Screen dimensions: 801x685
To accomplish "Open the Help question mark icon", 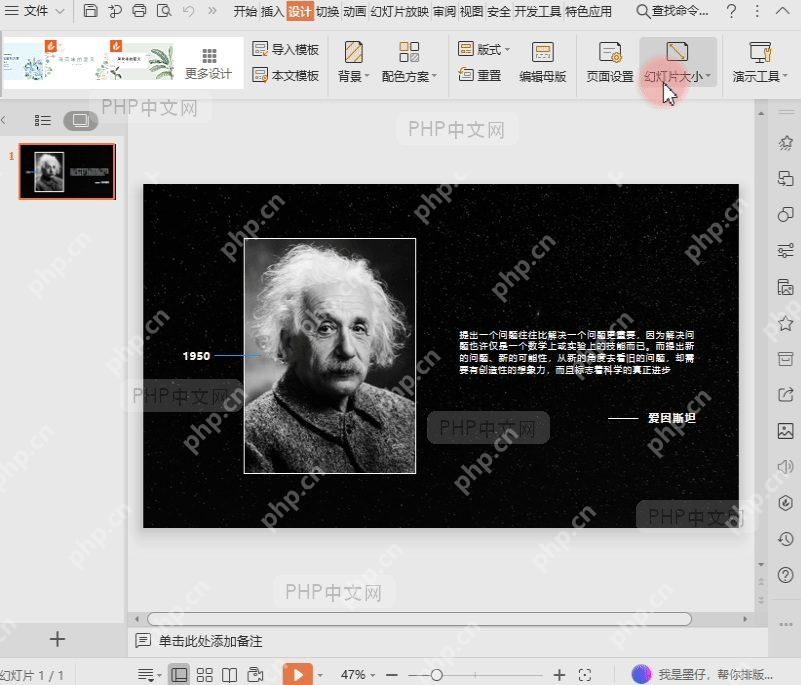I will point(732,11).
